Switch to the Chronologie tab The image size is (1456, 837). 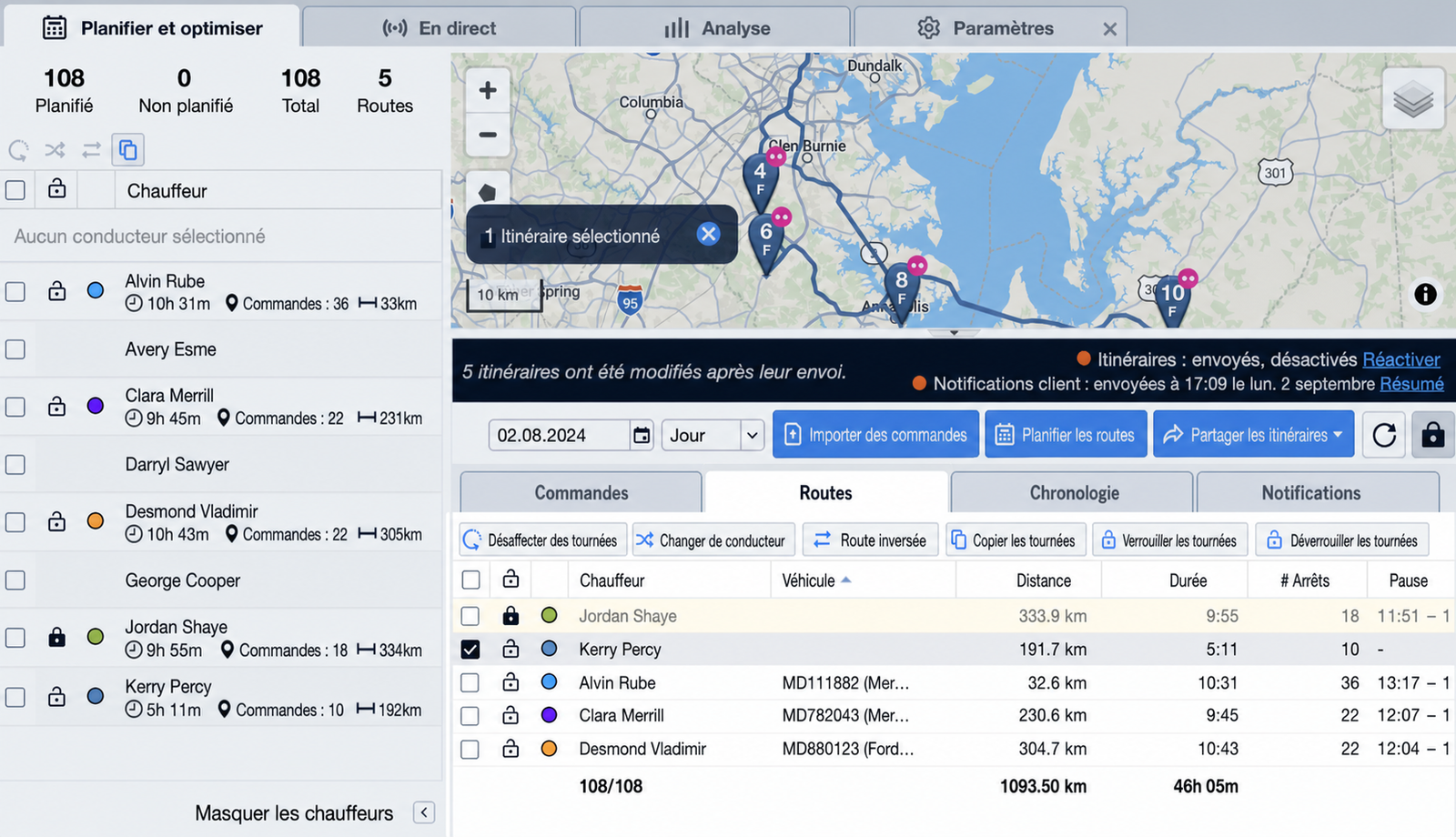pyautogui.click(x=1074, y=492)
